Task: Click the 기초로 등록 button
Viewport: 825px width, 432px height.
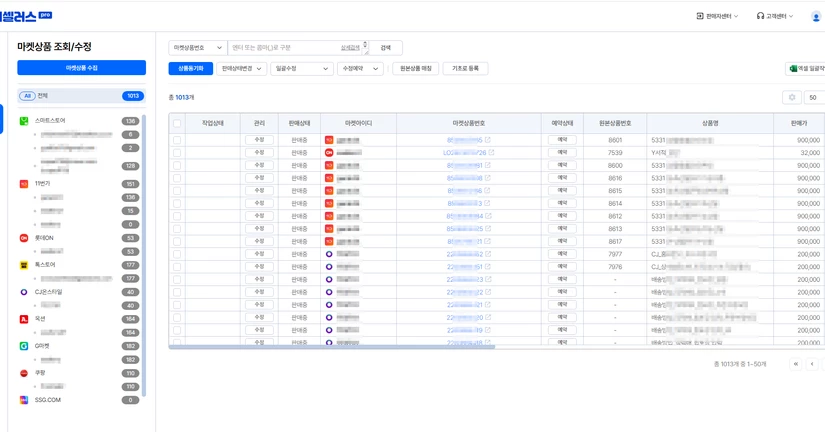Action: 466,69
